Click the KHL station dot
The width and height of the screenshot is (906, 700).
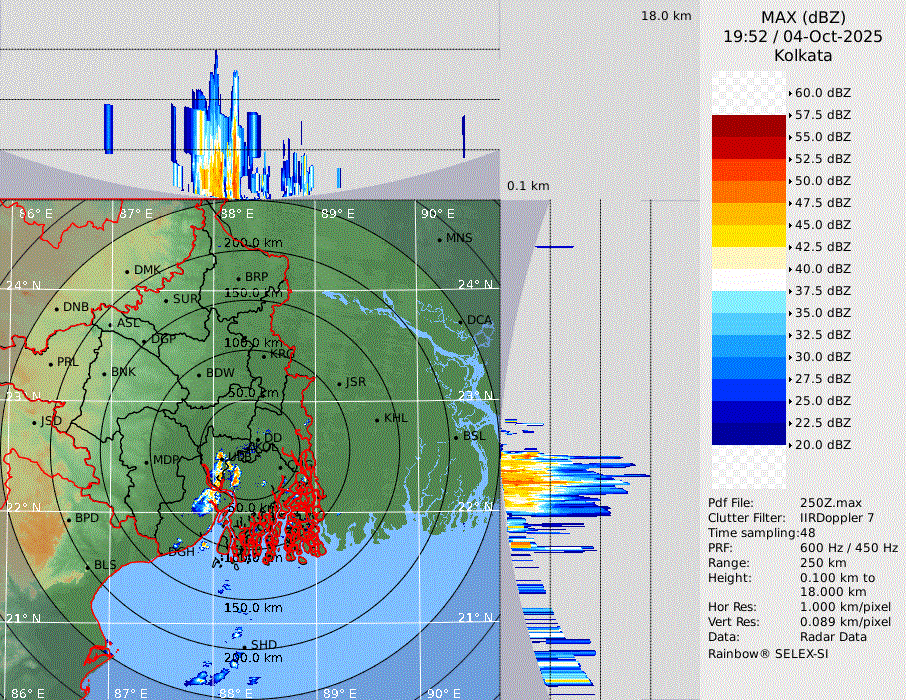point(377,419)
